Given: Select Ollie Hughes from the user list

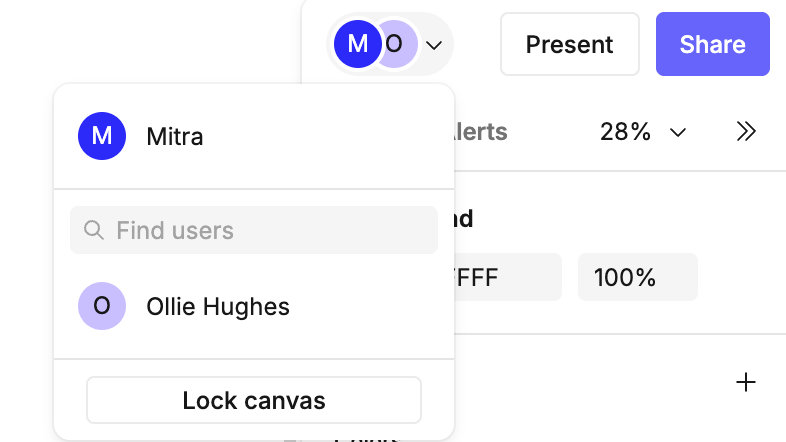Looking at the screenshot, I should [218, 306].
